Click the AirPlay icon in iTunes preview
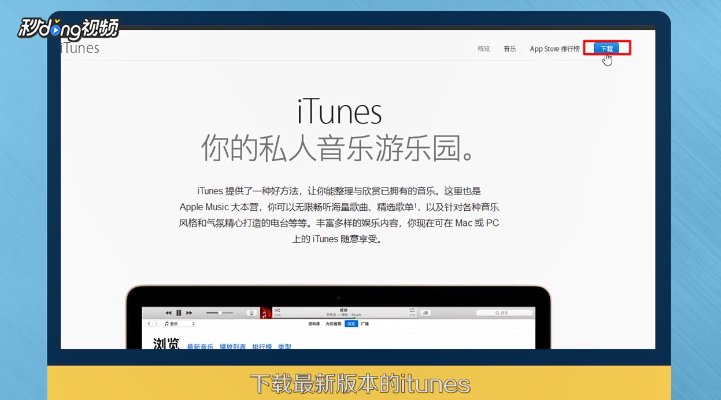The width and height of the screenshot is (721, 400). point(252,313)
